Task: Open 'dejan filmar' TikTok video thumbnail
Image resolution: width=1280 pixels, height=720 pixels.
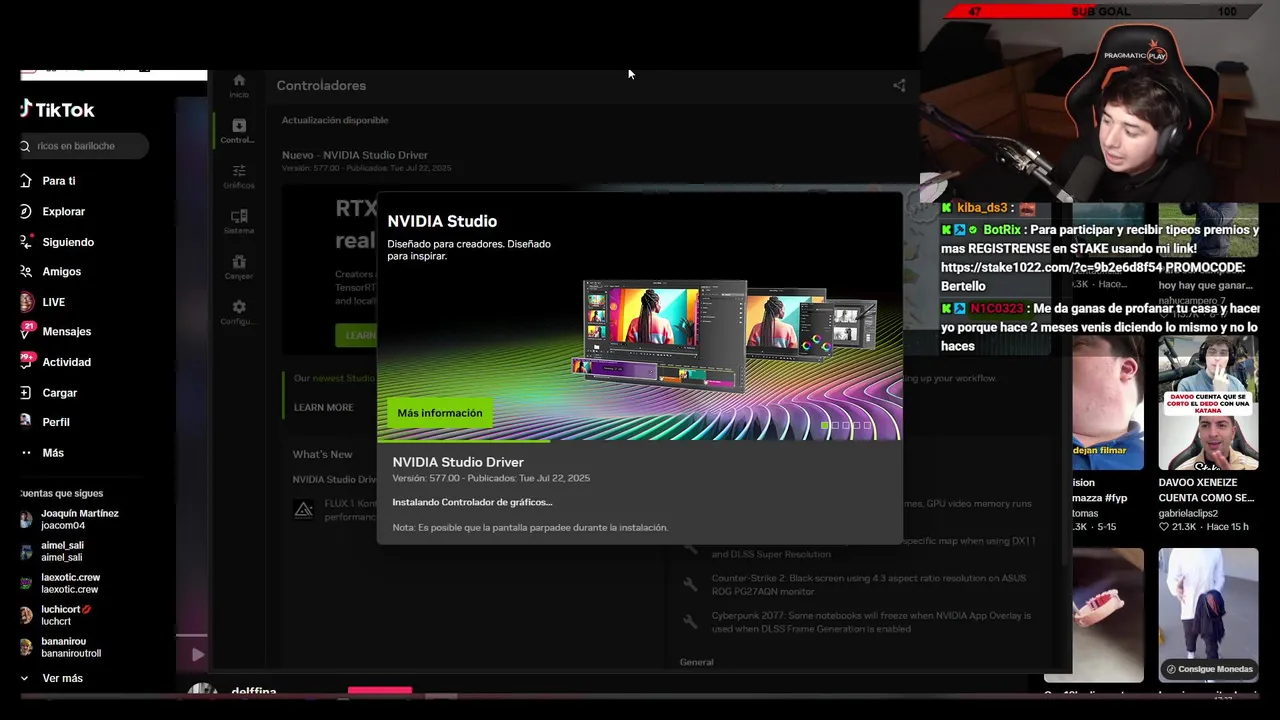Action: pyautogui.click(x=1108, y=403)
